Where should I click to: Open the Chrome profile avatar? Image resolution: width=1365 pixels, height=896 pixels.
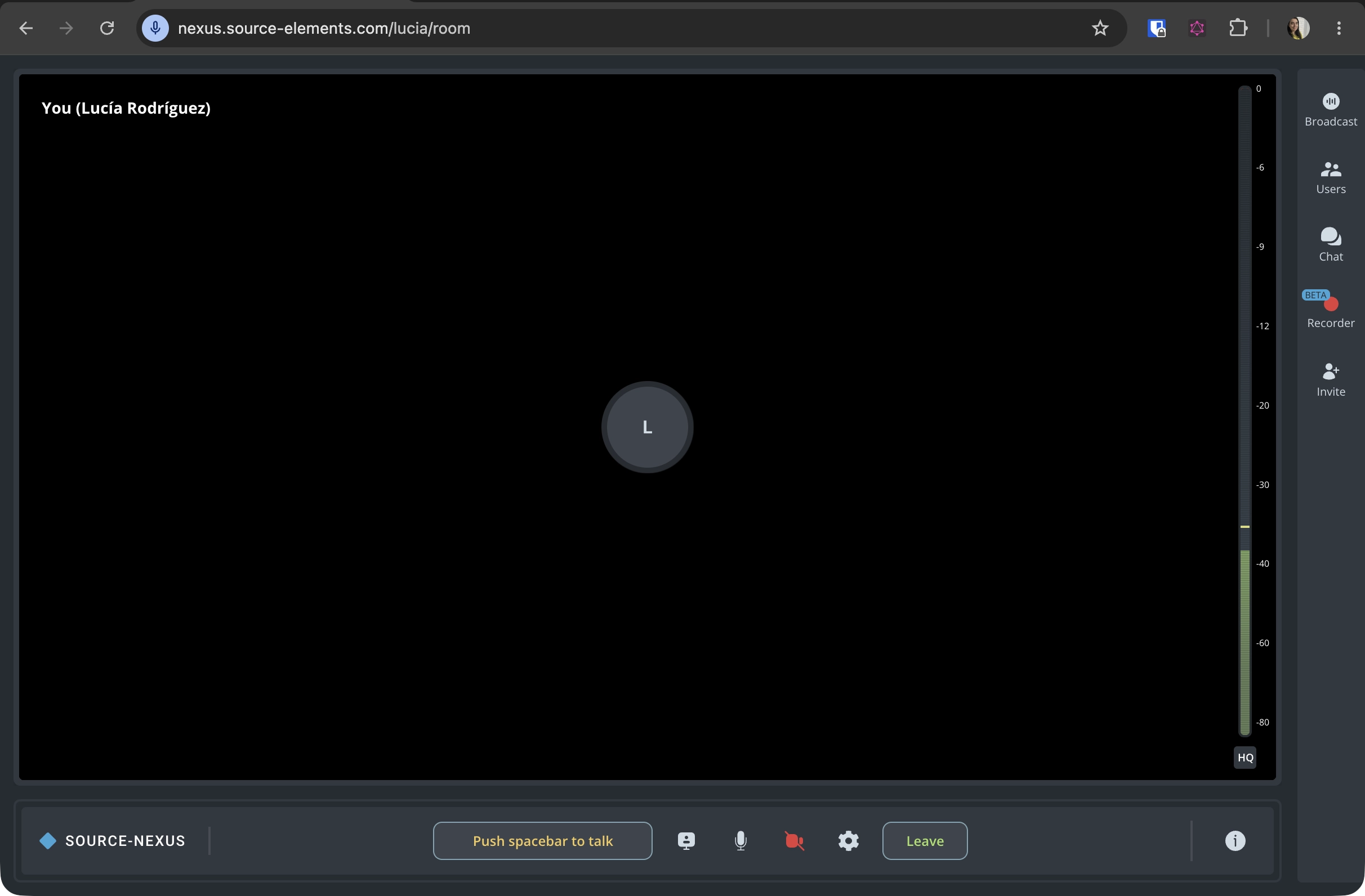tap(1298, 28)
